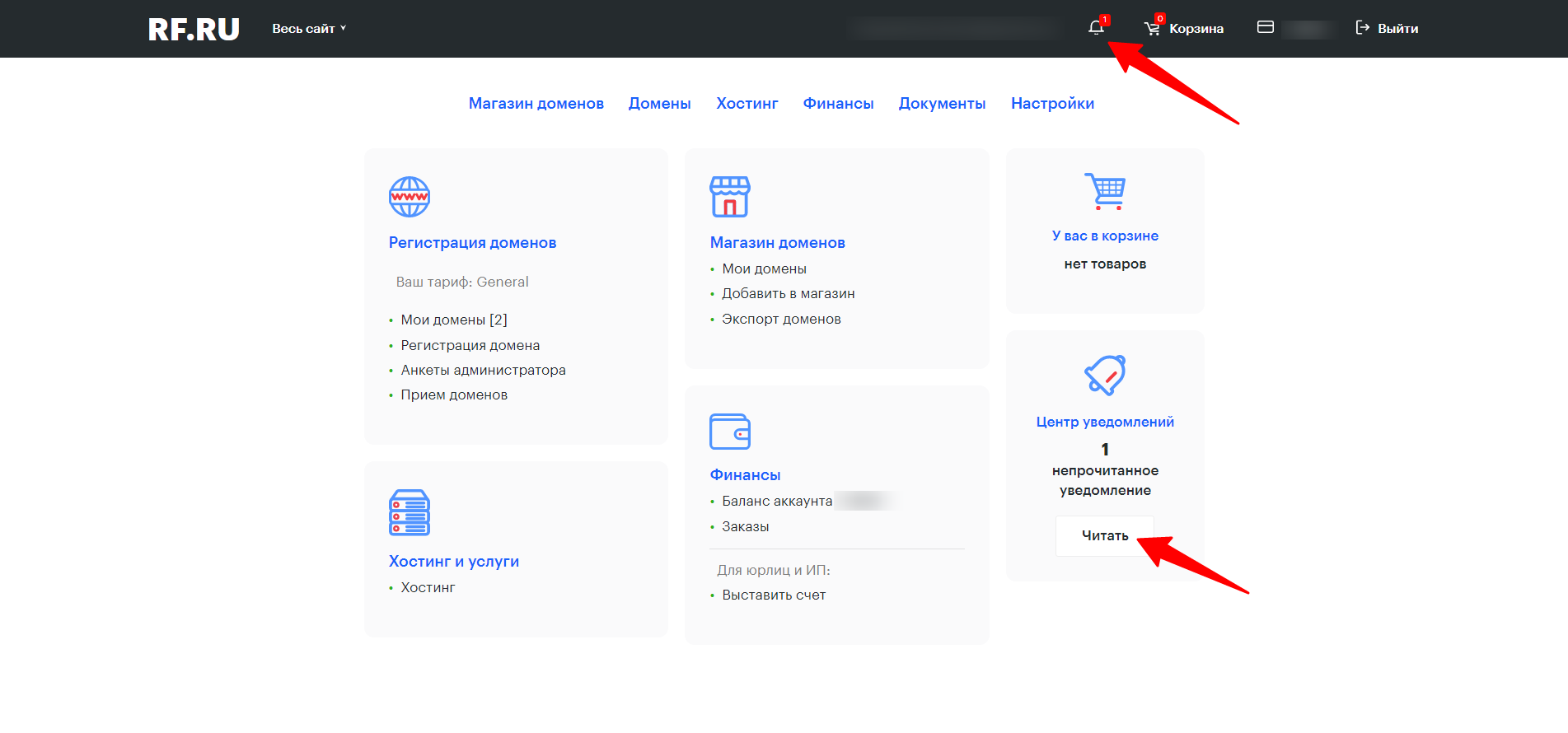The image size is (1568, 733).
Task: Click the globe www domain registration icon
Action: [409, 197]
